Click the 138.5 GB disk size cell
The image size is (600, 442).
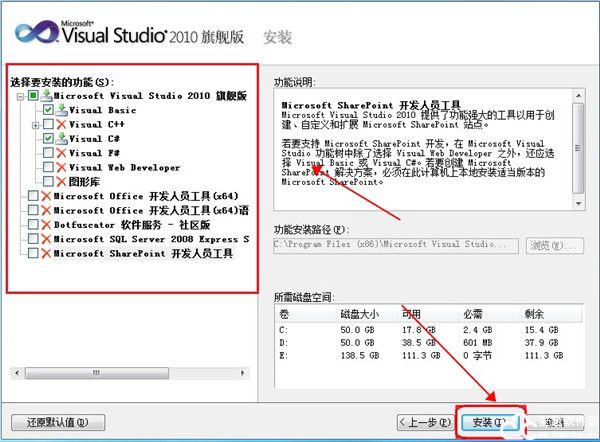click(x=360, y=356)
